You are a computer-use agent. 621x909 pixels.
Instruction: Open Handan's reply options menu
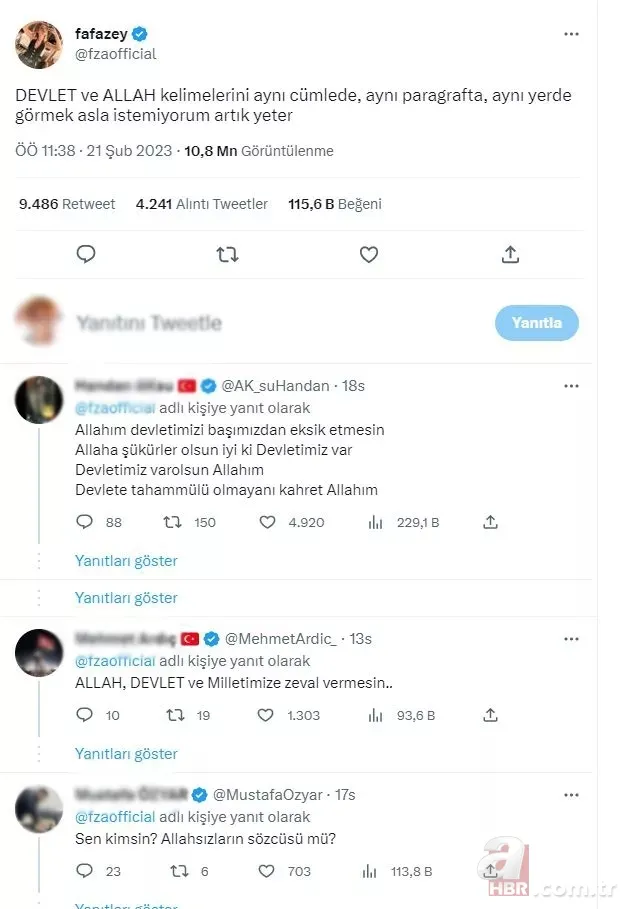[571, 385]
